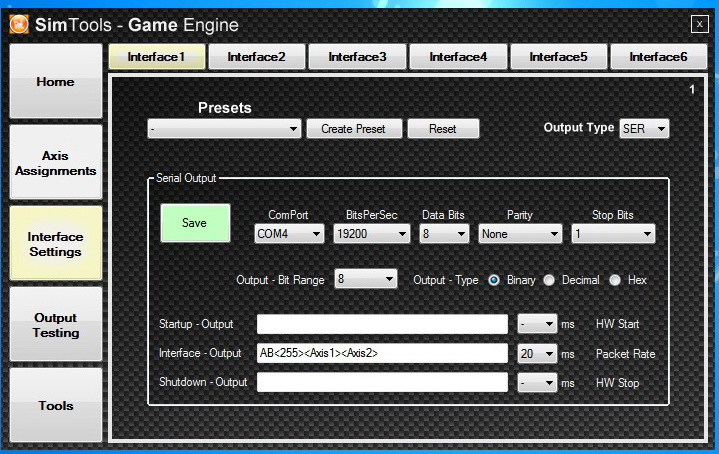The height and width of the screenshot is (454, 719).
Task: Click the Presets heading text
Action: 225,108
